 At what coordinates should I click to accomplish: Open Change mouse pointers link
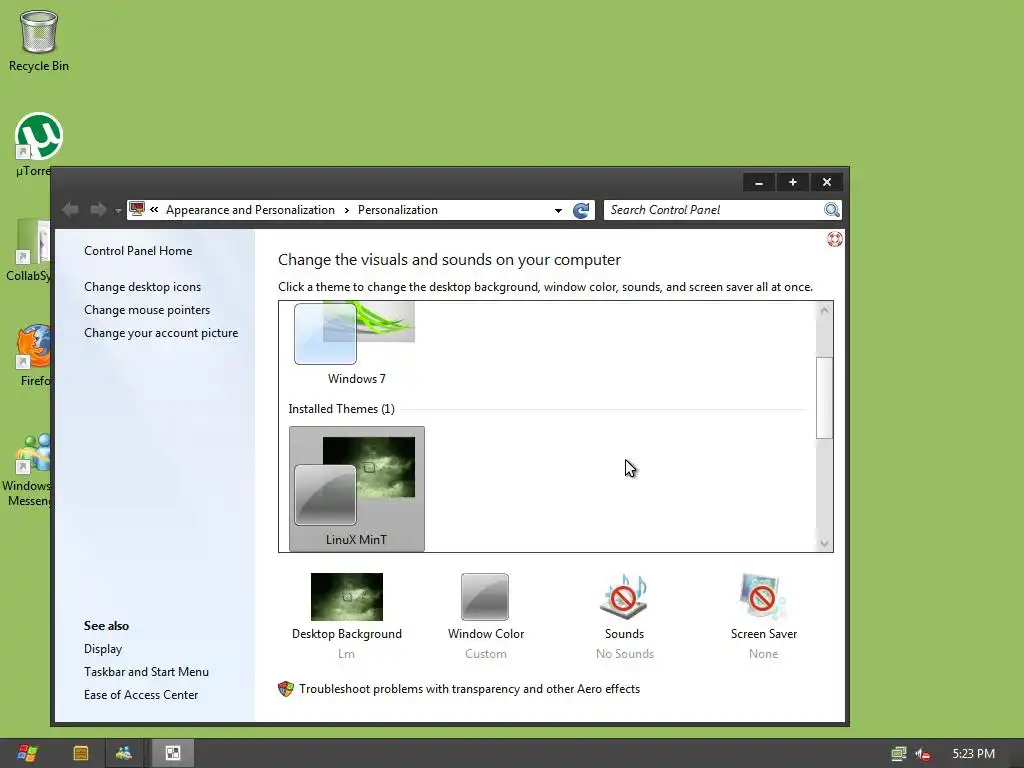pos(147,310)
